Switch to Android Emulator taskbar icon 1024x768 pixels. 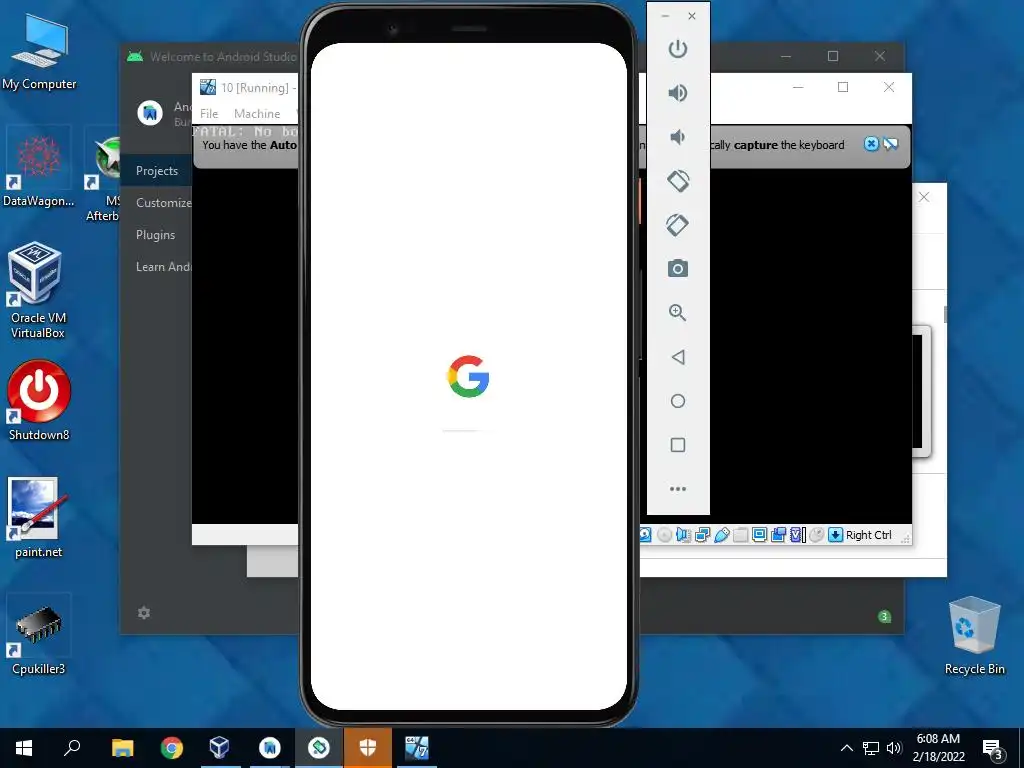(319, 748)
